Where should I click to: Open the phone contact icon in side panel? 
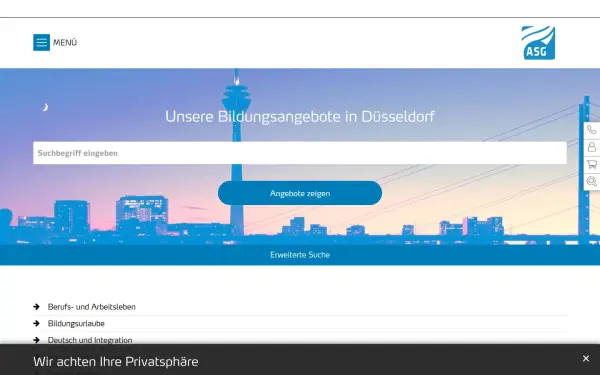(592, 130)
